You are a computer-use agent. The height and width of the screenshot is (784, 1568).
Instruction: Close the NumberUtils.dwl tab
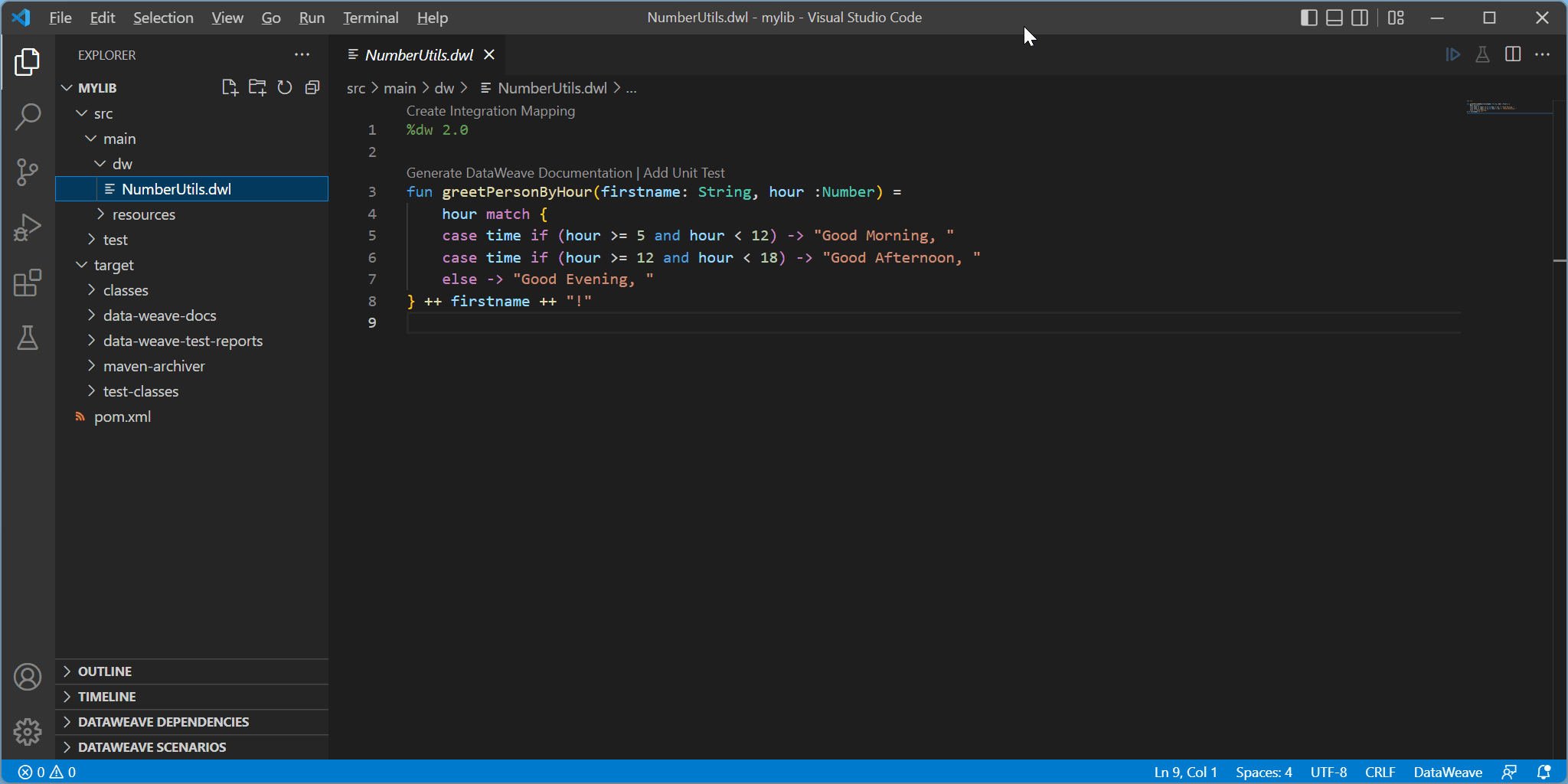click(x=489, y=54)
